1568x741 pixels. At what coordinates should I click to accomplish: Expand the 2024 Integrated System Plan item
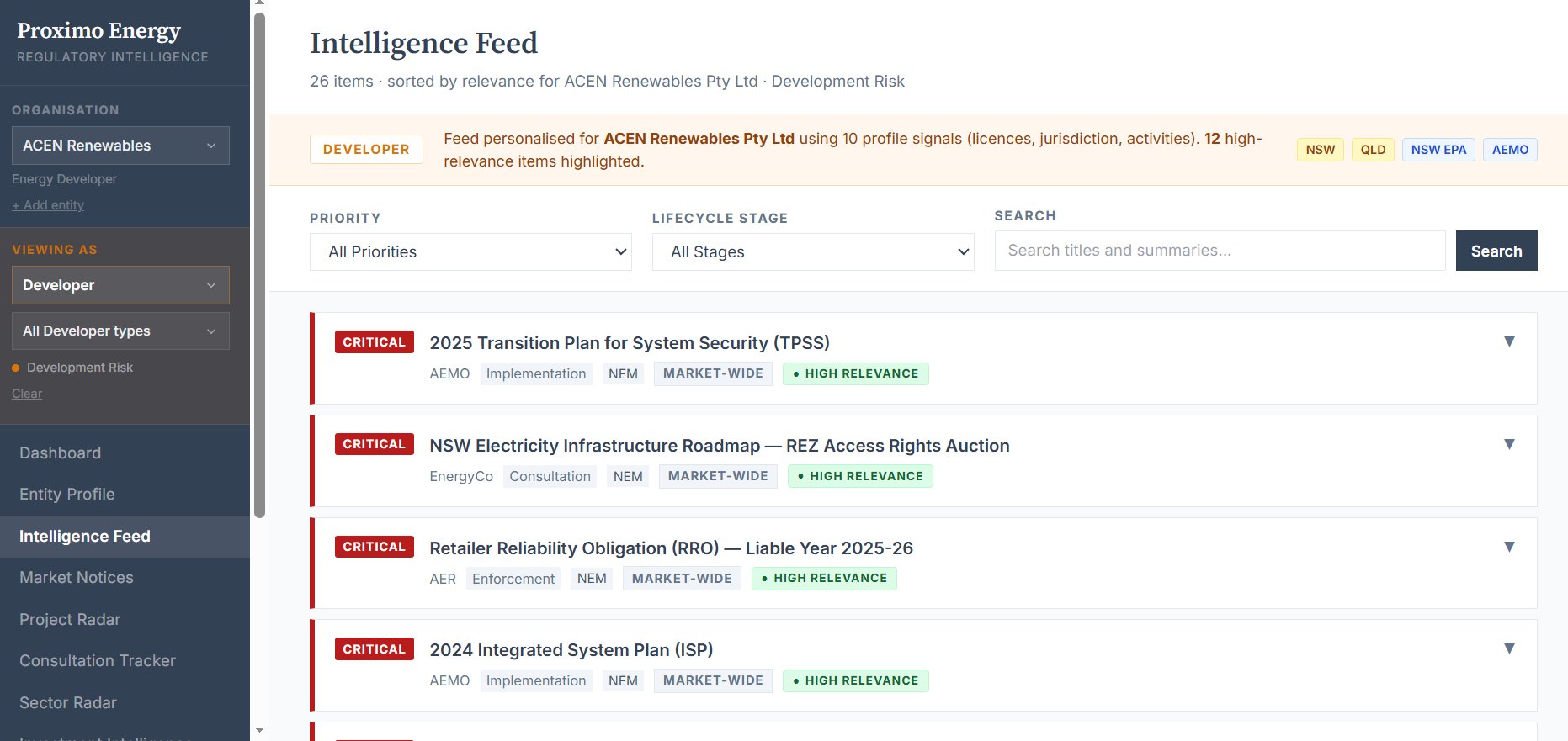point(1509,648)
